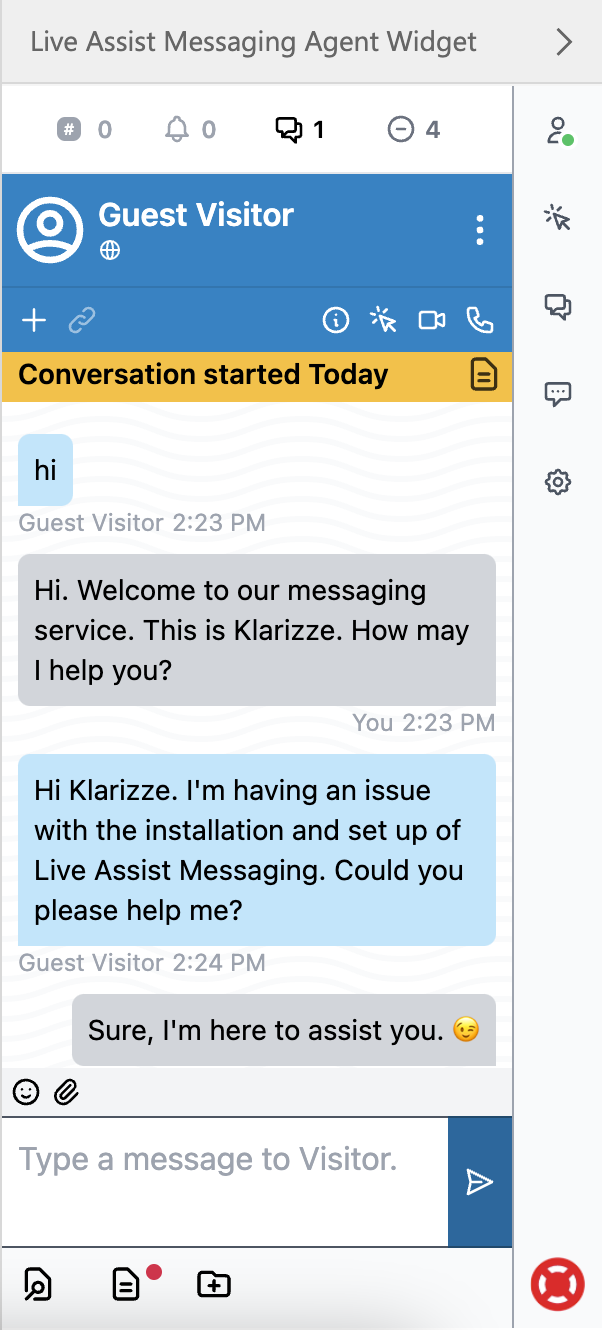
Task: Send the message with arrow button
Action: click(x=480, y=1183)
